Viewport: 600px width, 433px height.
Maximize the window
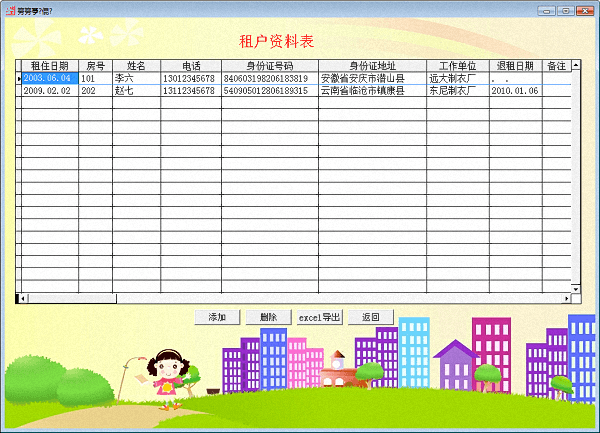coord(565,9)
